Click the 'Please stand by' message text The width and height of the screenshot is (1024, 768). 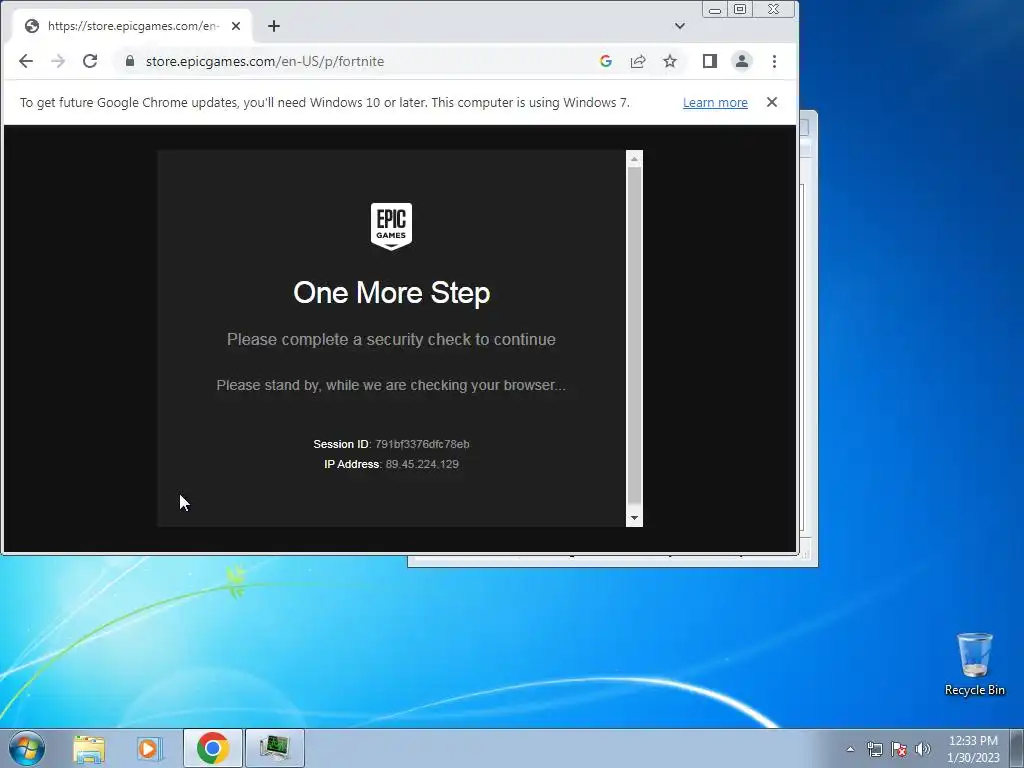391,385
